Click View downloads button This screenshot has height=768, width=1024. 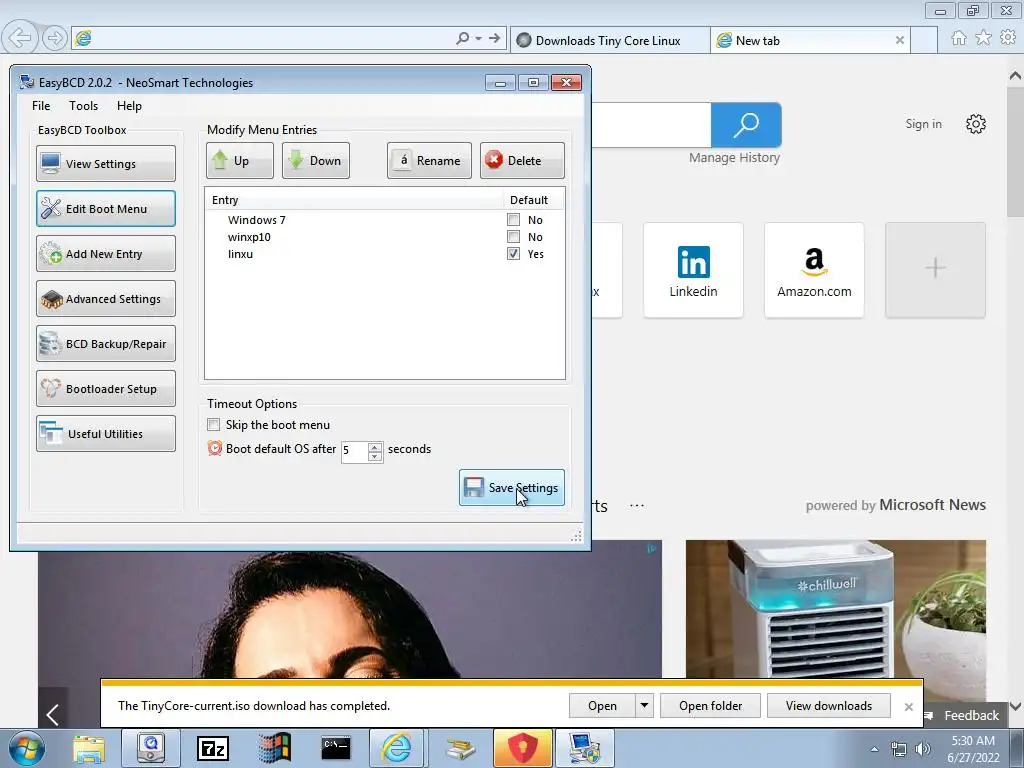[829, 705]
